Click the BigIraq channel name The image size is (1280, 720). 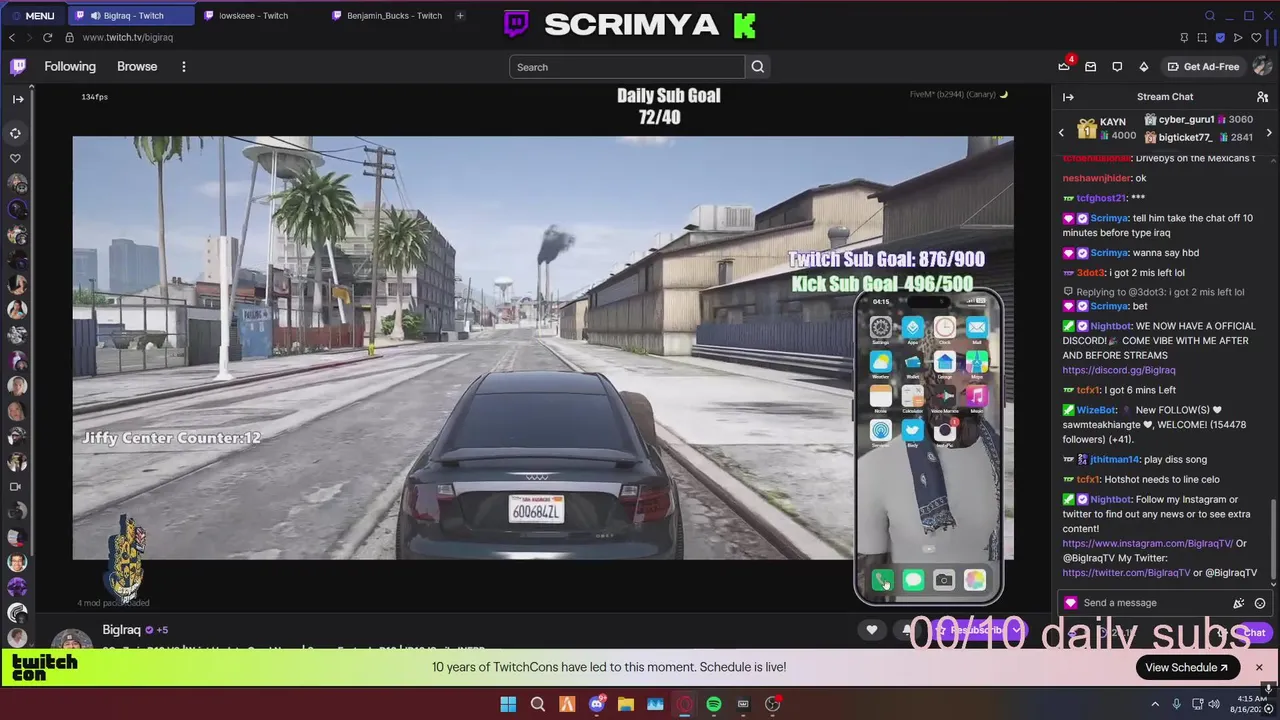pyautogui.click(x=121, y=630)
